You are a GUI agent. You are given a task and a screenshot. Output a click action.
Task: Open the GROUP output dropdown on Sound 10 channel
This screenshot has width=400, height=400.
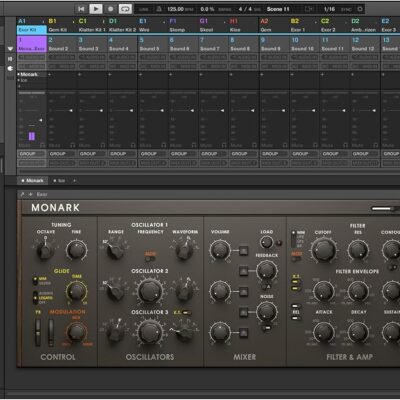click(304, 154)
